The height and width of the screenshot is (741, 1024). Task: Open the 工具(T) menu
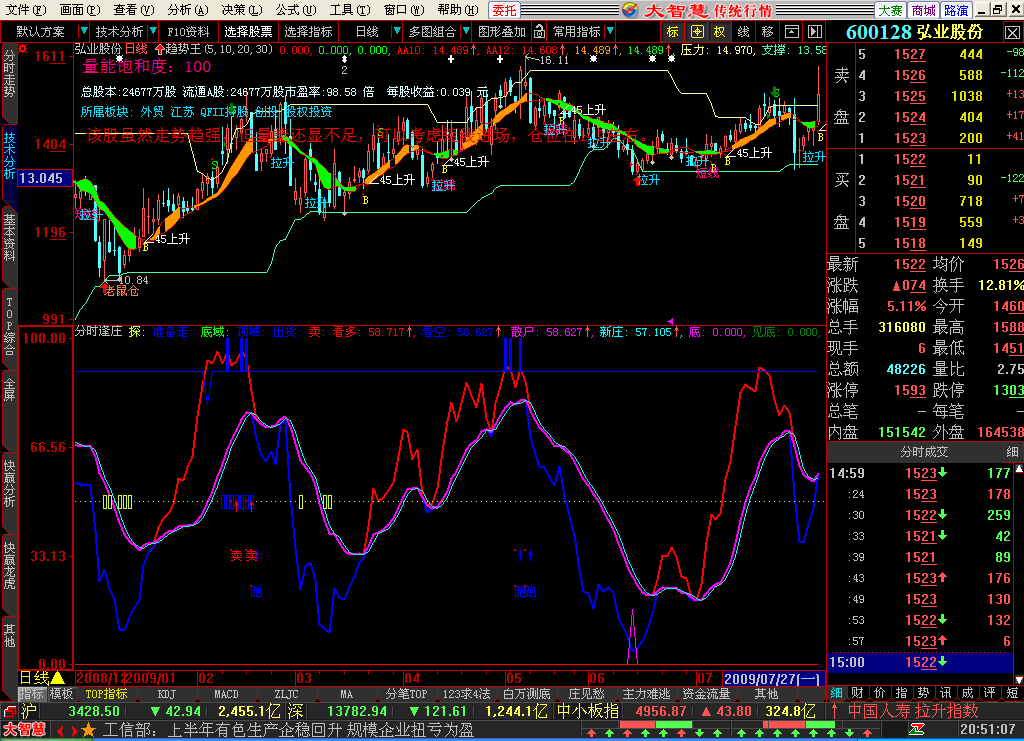349,10
